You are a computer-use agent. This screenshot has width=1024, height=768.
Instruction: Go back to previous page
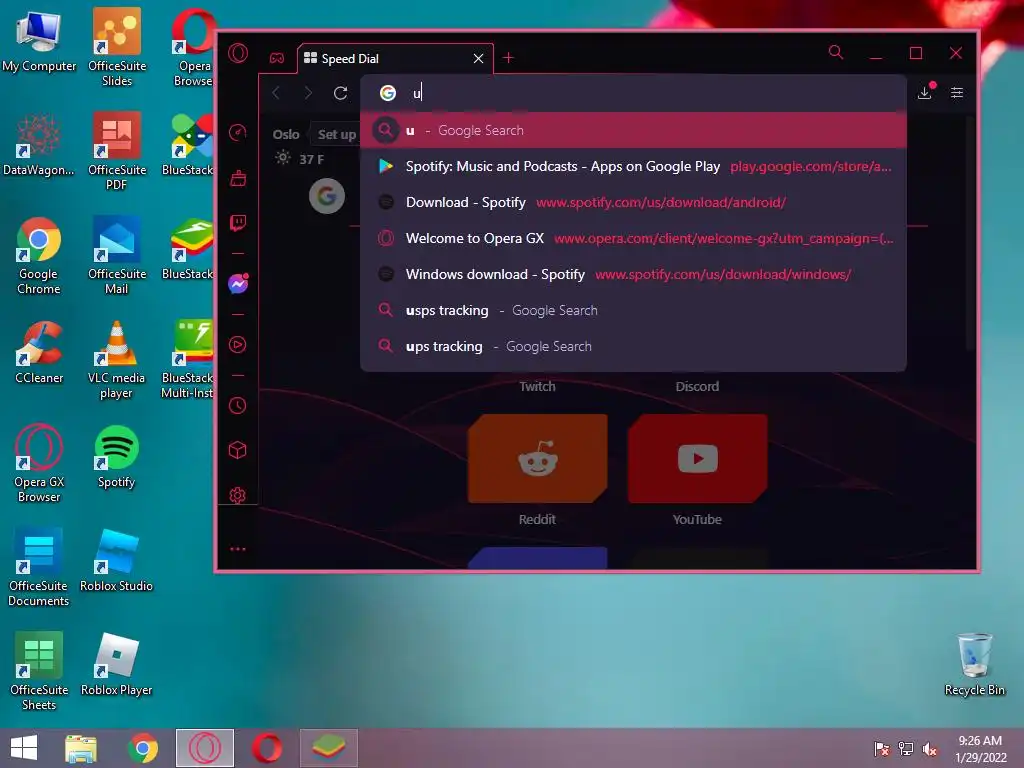(276, 93)
